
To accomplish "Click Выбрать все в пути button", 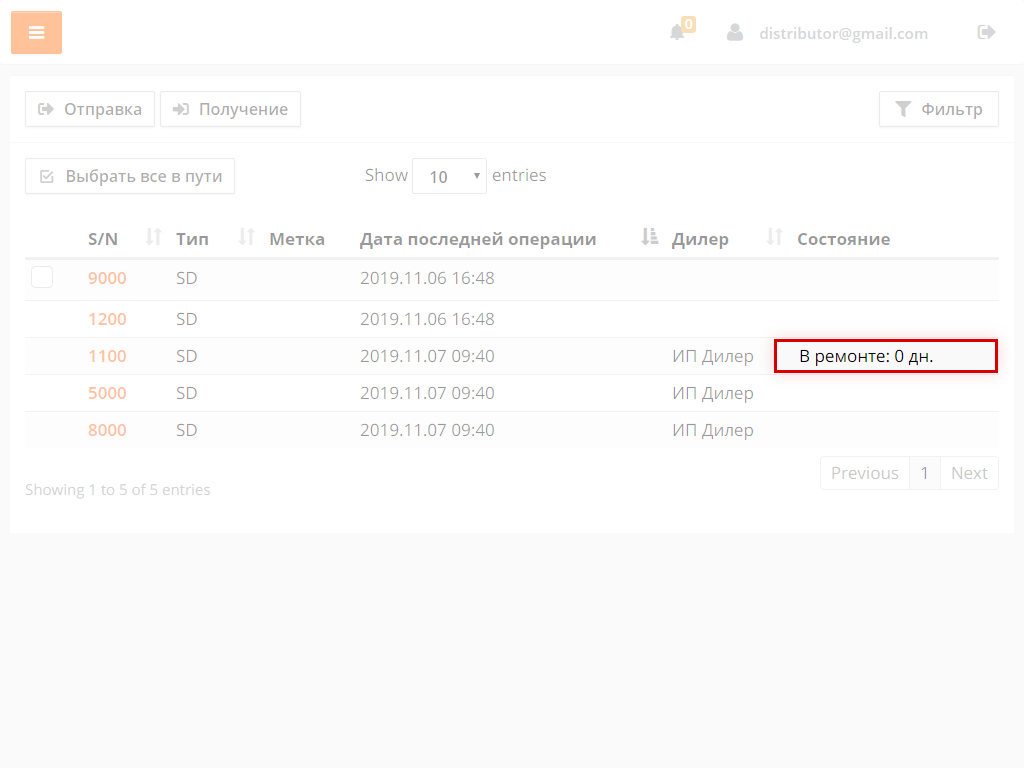I will (x=130, y=176).
